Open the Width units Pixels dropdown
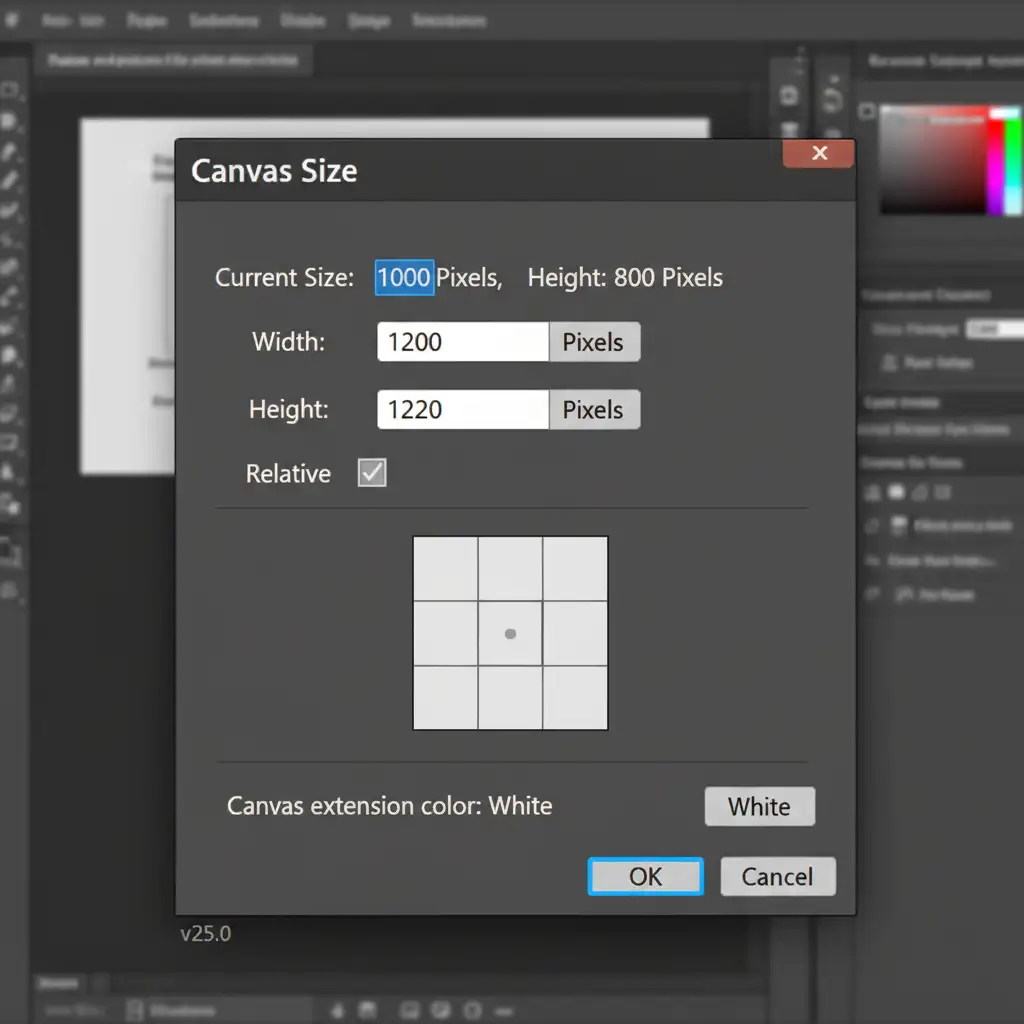1024x1024 pixels. click(594, 342)
